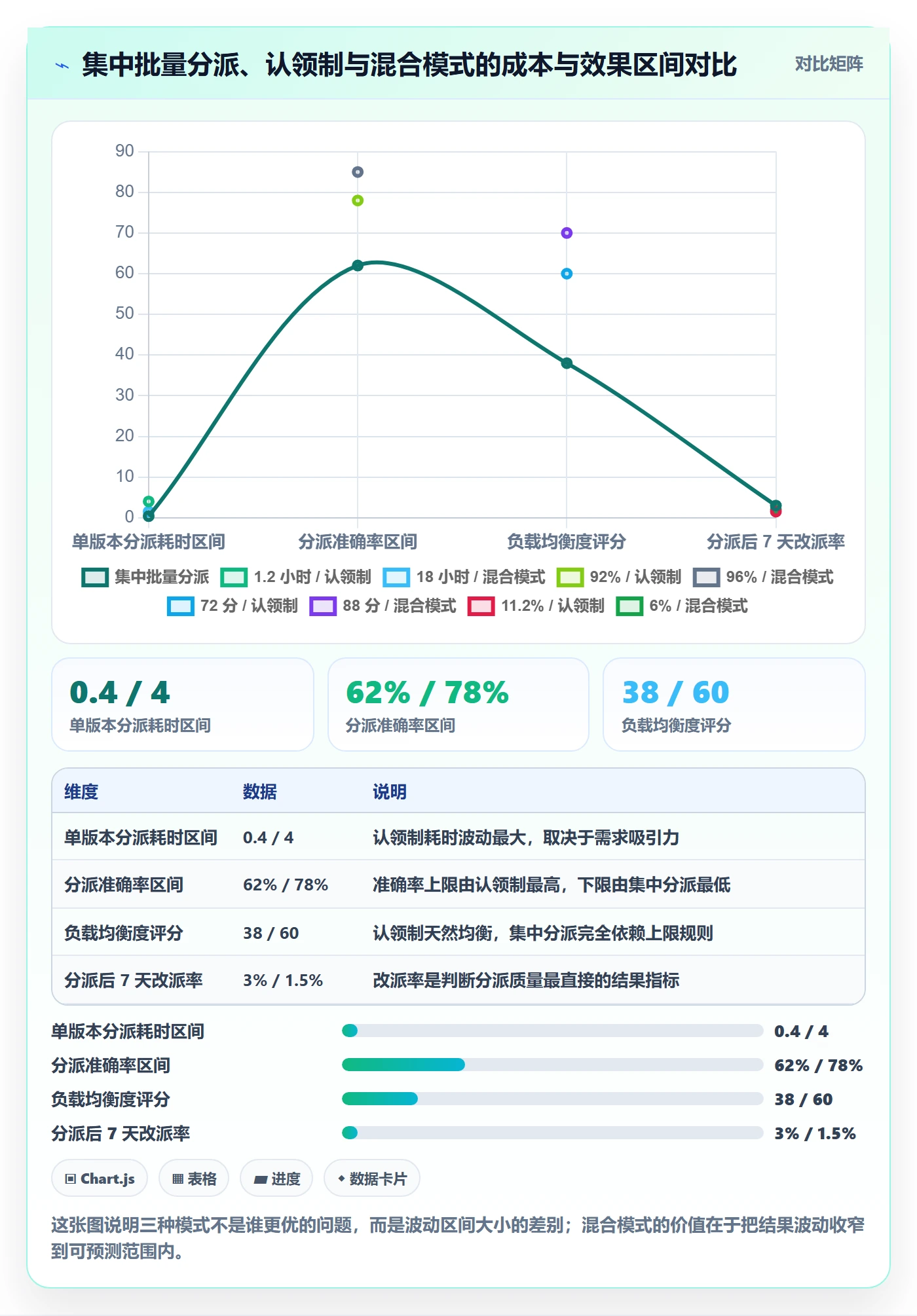Viewport: 917px width, 1316px height.
Task: Click the green point near 78 on the chart
Action: click(x=358, y=200)
